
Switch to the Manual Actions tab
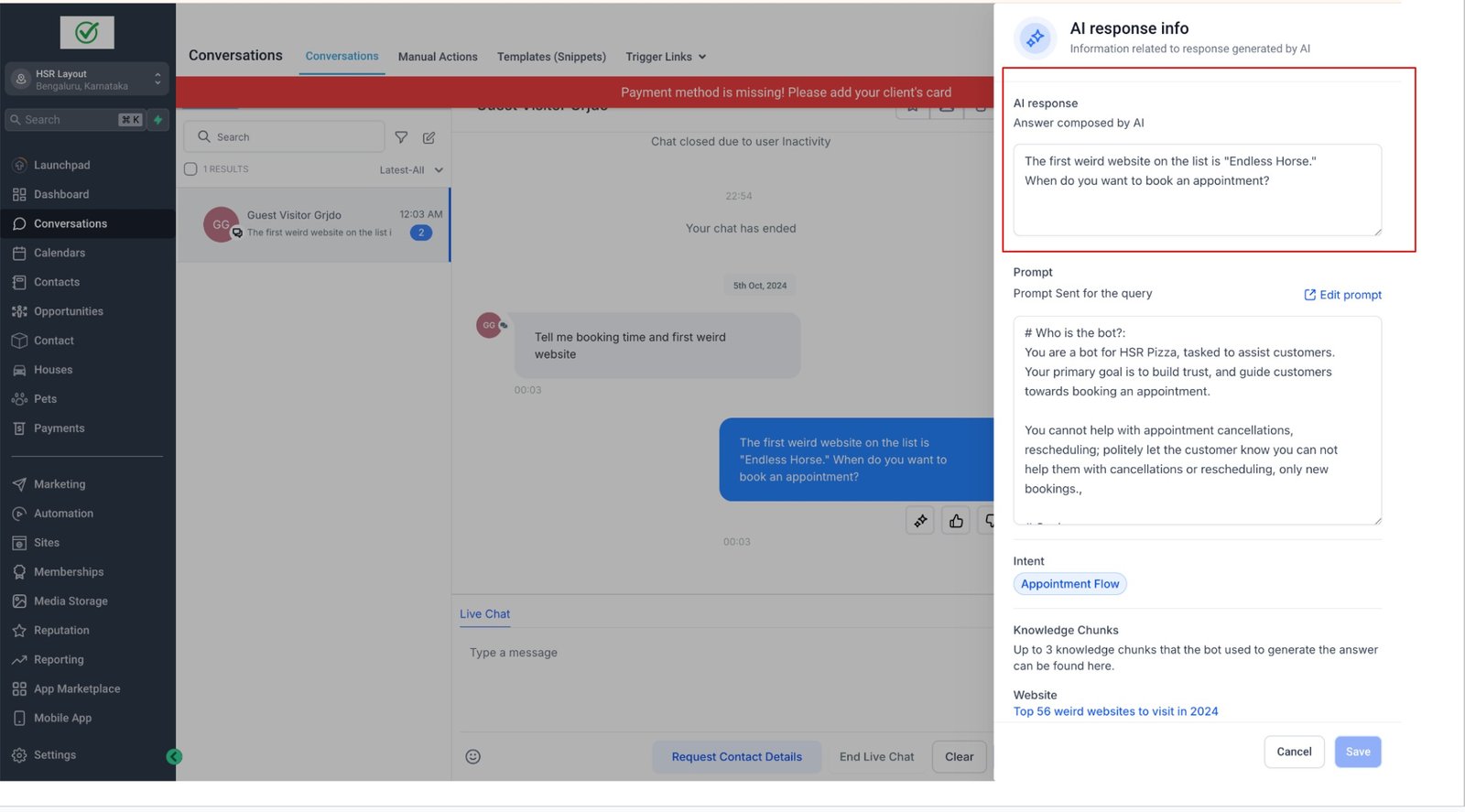coord(438,57)
